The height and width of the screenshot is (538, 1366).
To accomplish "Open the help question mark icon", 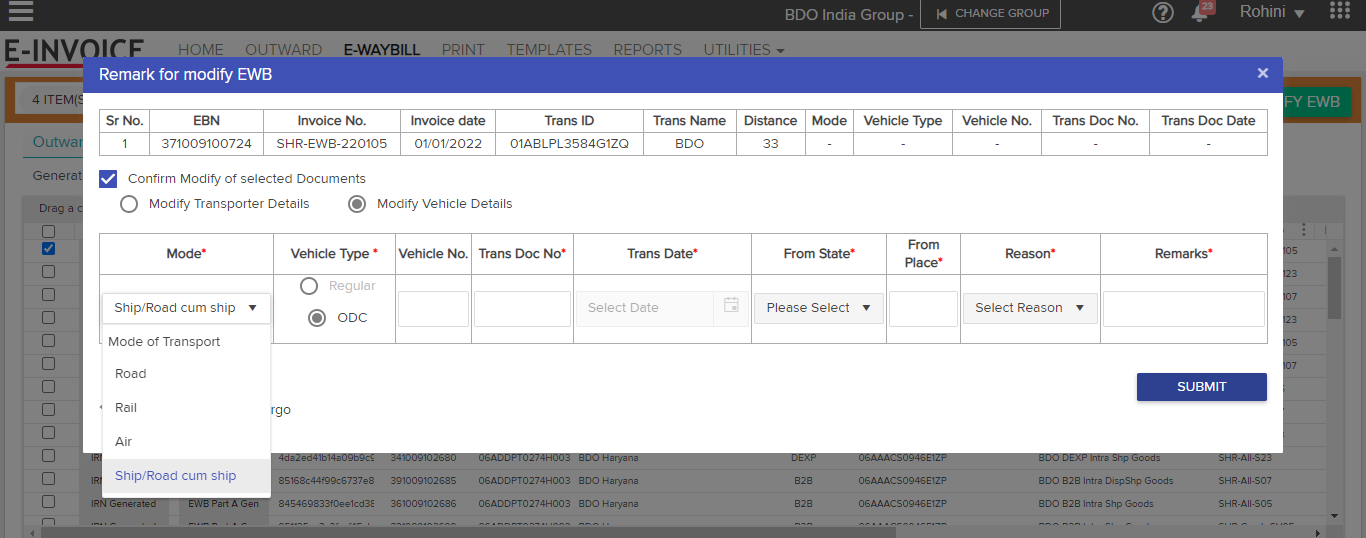I will click(1163, 13).
